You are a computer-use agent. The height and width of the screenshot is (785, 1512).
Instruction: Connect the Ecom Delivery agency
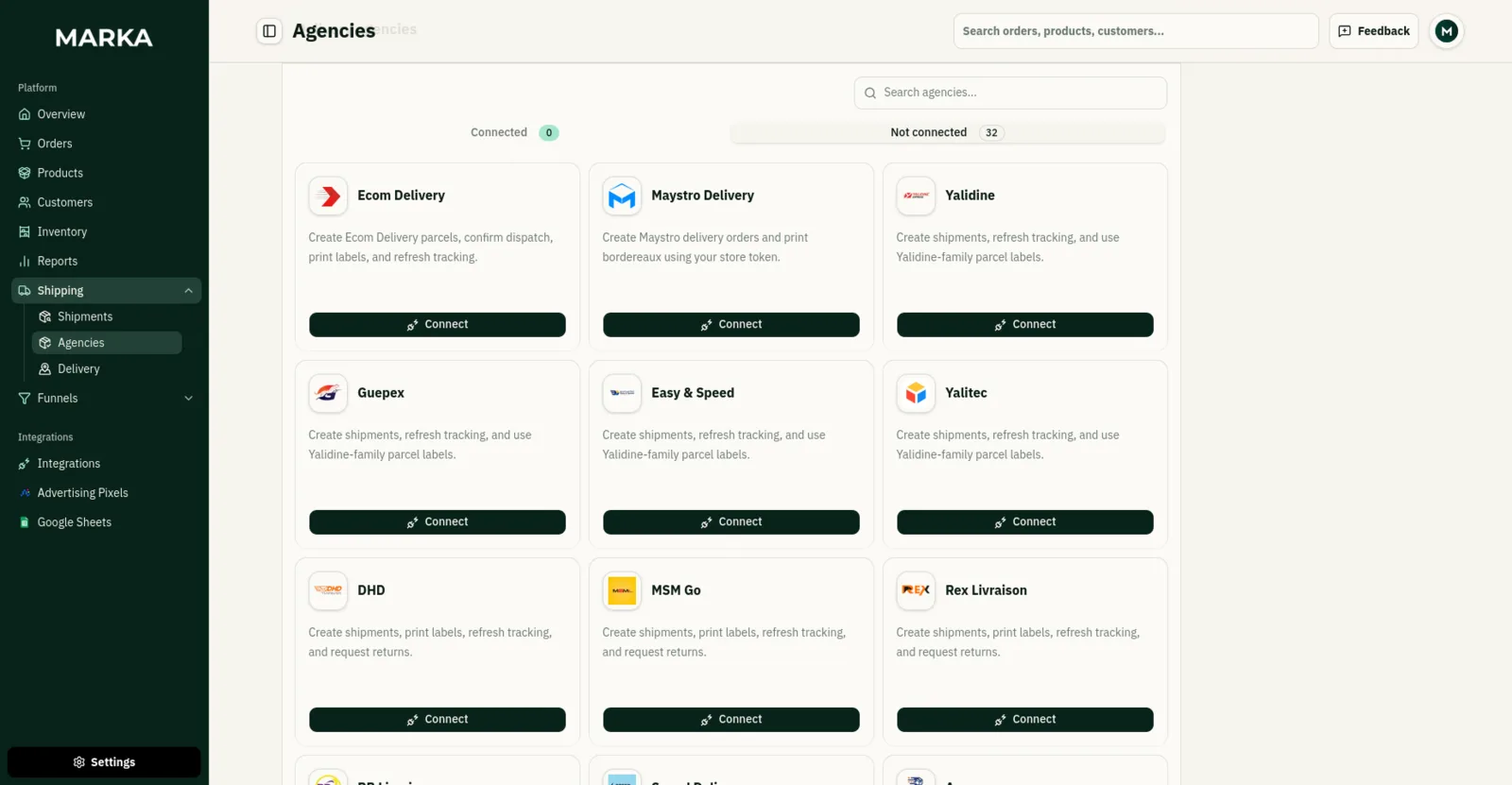438,325
